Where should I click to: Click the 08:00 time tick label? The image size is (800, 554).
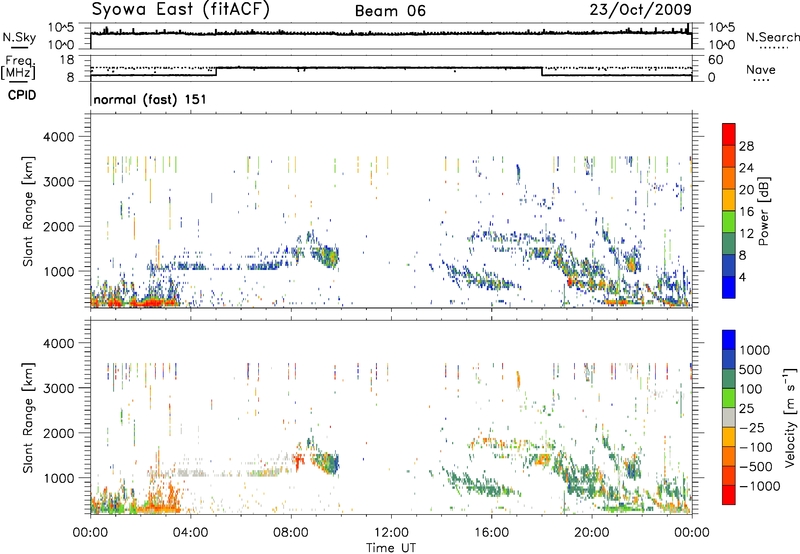point(291,533)
